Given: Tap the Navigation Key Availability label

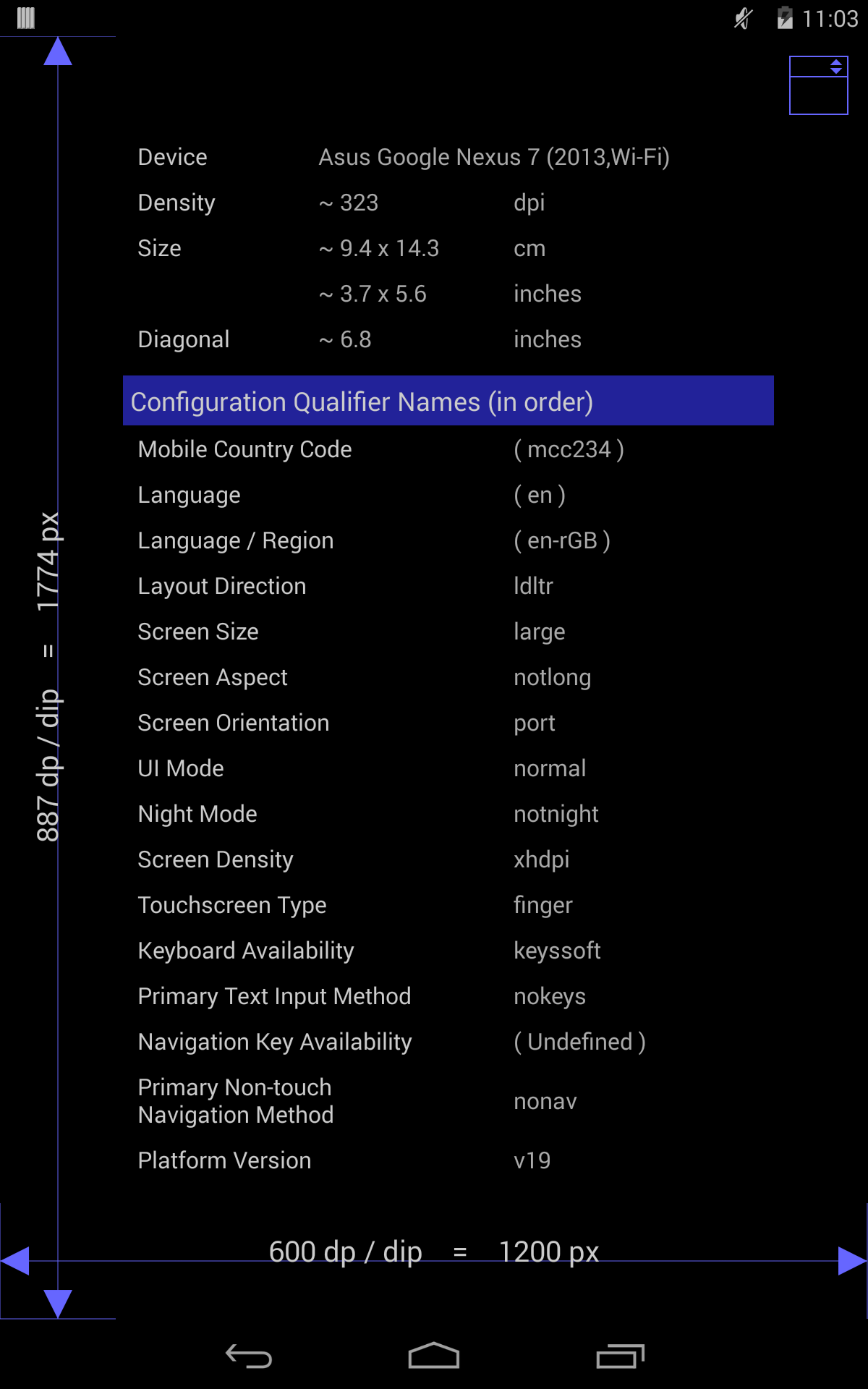Looking at the screenshot, I should (275, 1042).
